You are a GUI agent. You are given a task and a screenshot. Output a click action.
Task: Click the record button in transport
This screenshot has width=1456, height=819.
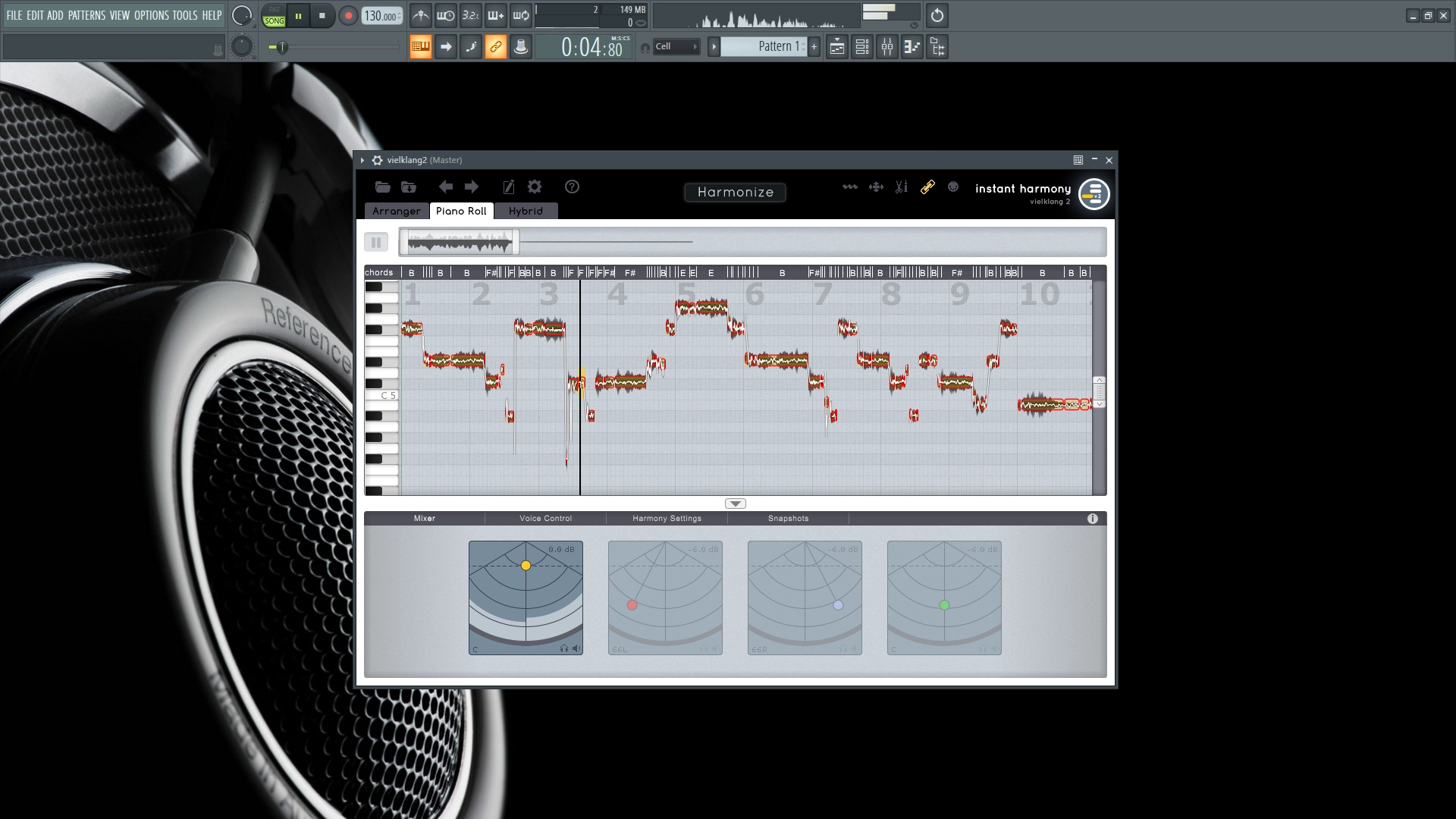tap(348, 16)
